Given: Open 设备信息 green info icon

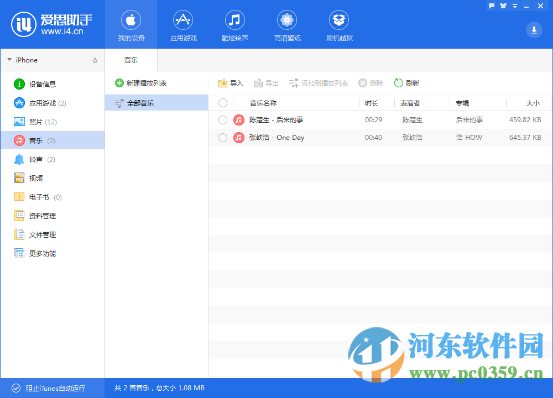Looking at the screenshot, I should [19, 84].
